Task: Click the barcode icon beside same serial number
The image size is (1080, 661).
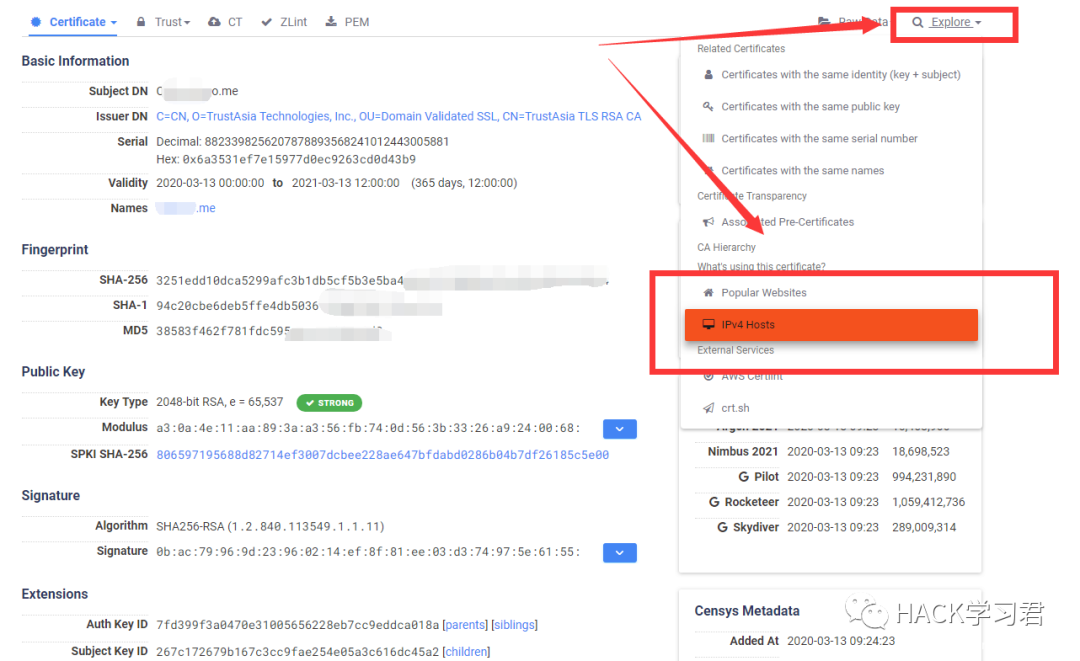Action: 708,138
